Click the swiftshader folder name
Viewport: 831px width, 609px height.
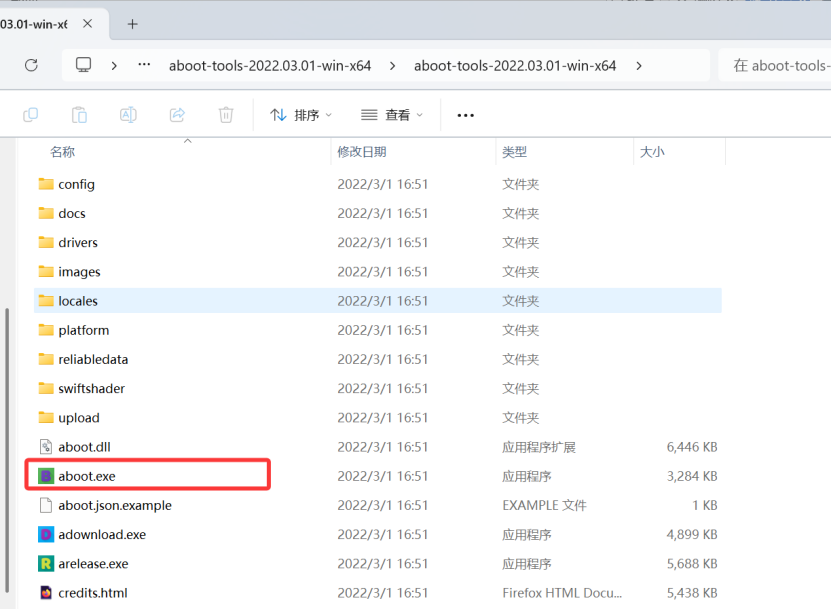click(91, 388)
